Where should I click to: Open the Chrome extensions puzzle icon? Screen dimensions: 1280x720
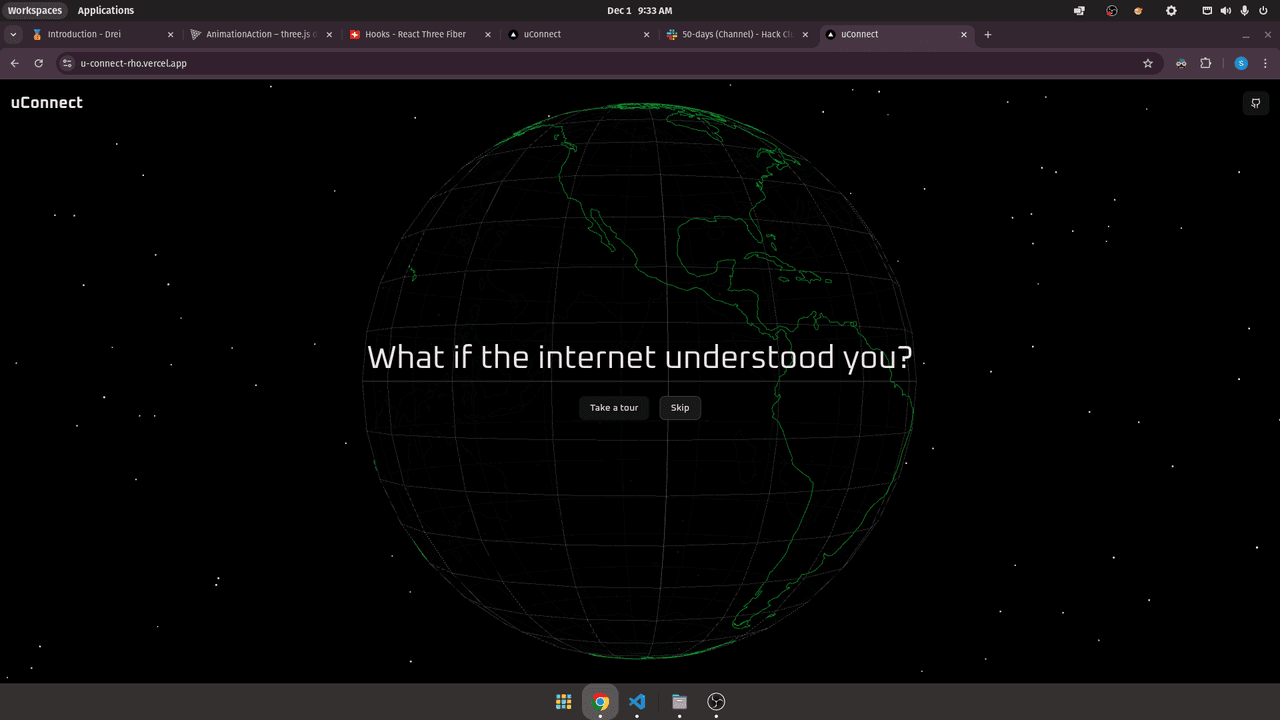[x=1206, y=63]
